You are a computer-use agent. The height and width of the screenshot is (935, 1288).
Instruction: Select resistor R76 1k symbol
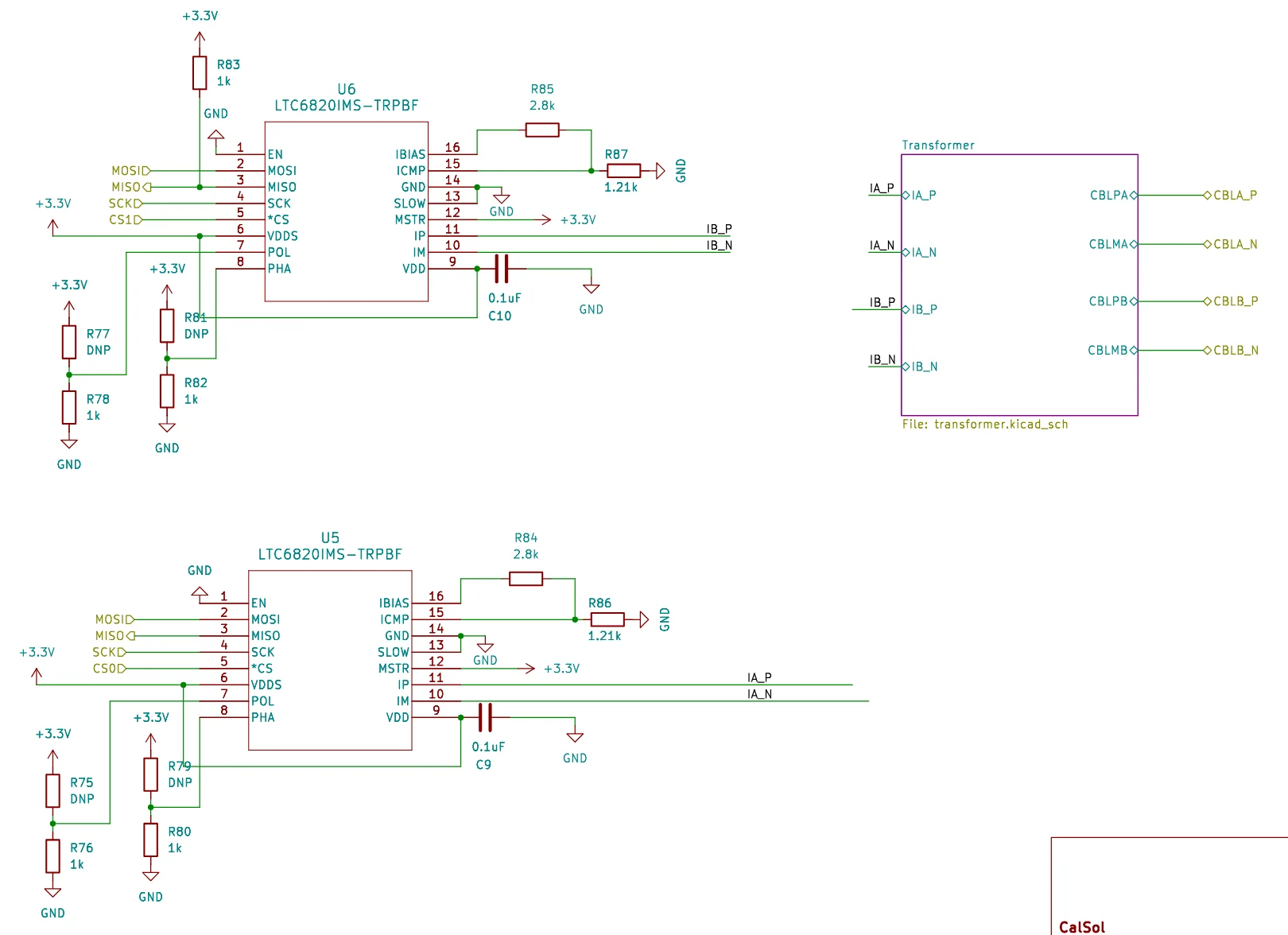coord(52,856)
